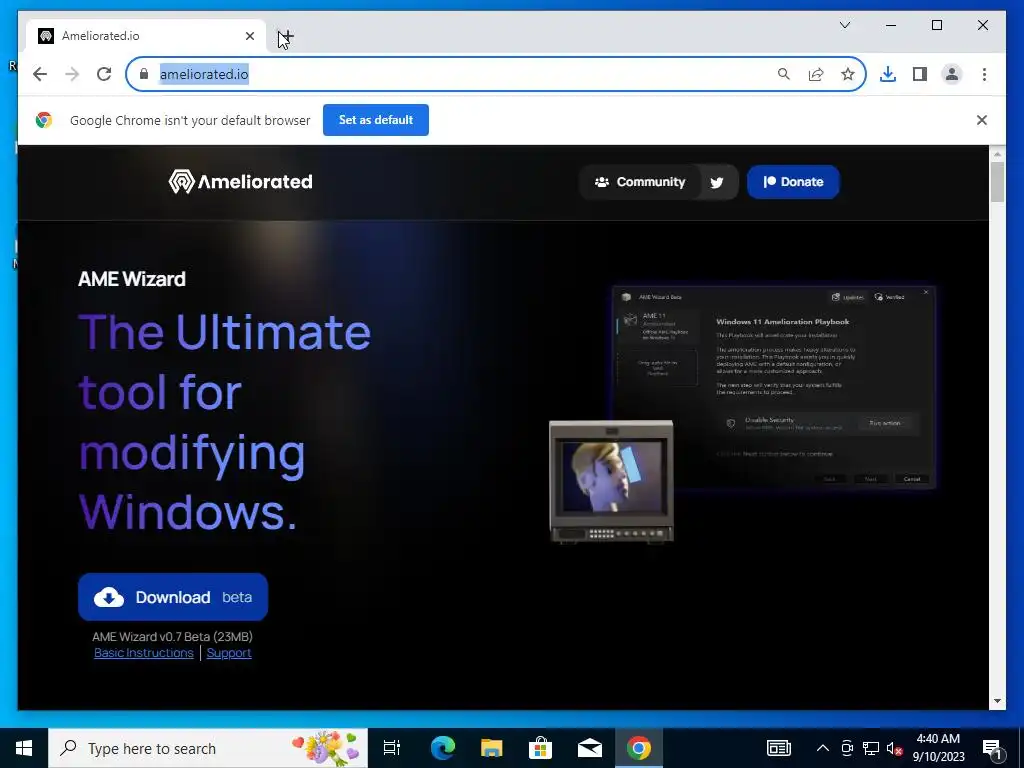Open the Community link
The image size is (1024, 768).
(640, 182)
